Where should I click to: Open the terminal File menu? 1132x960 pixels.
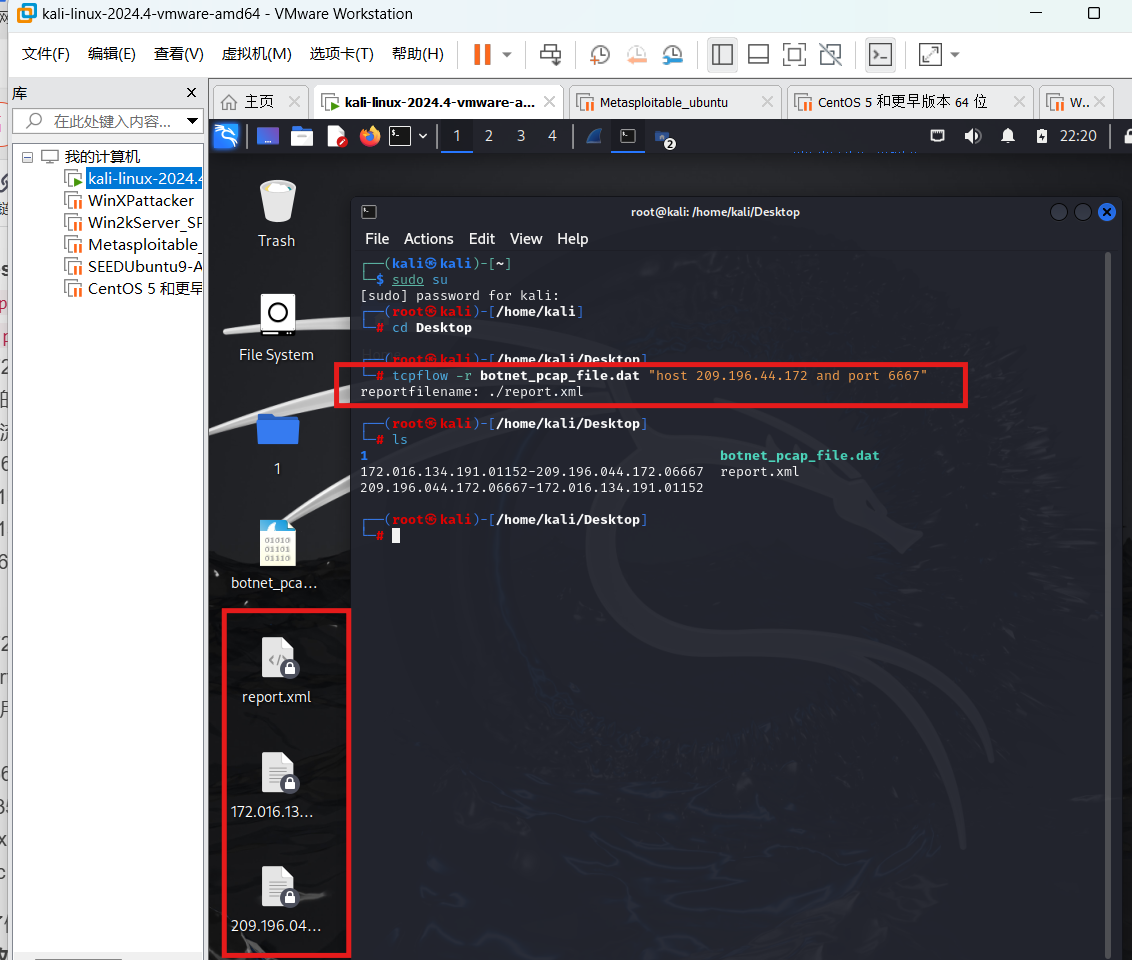click(377, 239)
